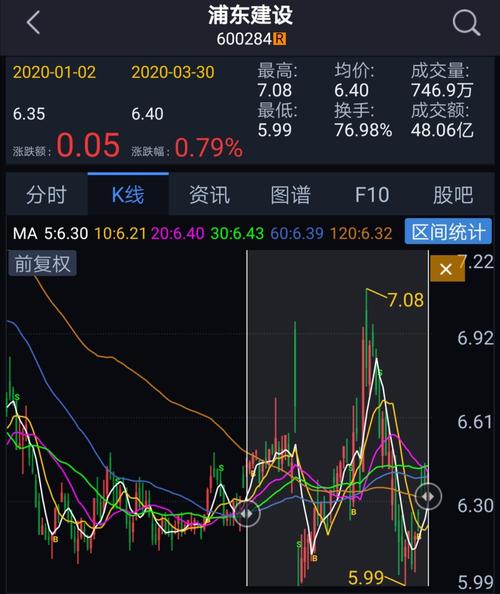The width and height of the screenshot is (500, 594).
Task: Tap the 换手 value 76.98%
Action: 363,130
